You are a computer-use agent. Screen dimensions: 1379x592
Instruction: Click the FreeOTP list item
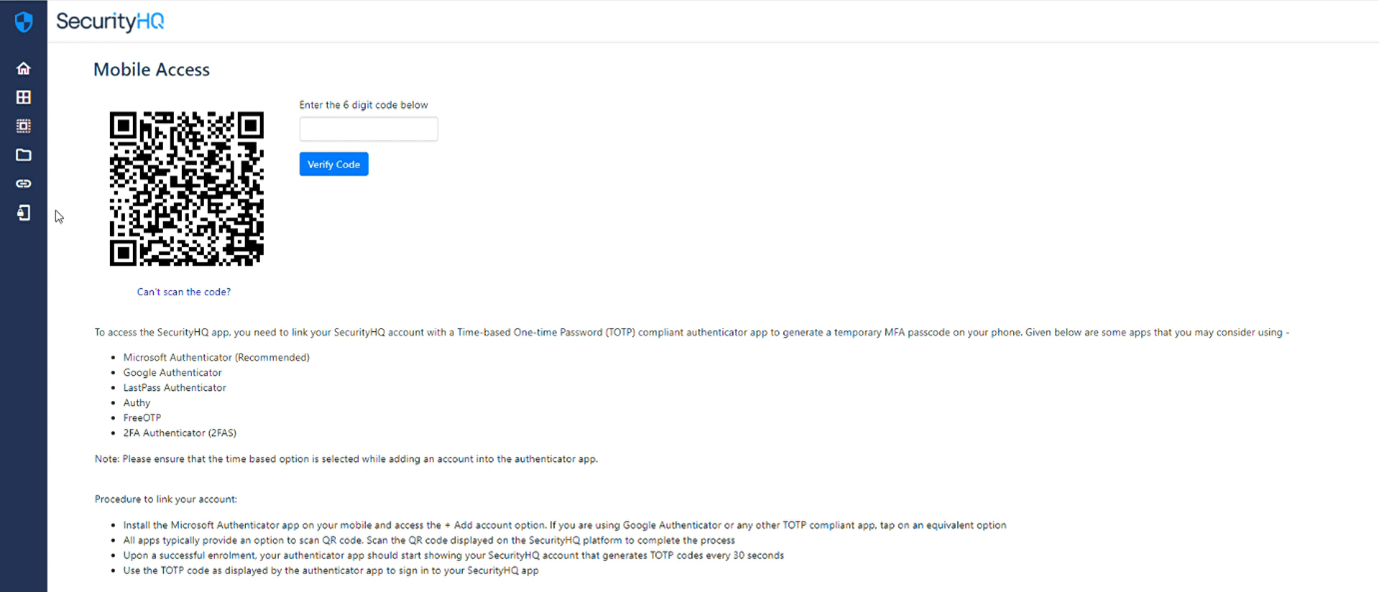click(142, 418)
